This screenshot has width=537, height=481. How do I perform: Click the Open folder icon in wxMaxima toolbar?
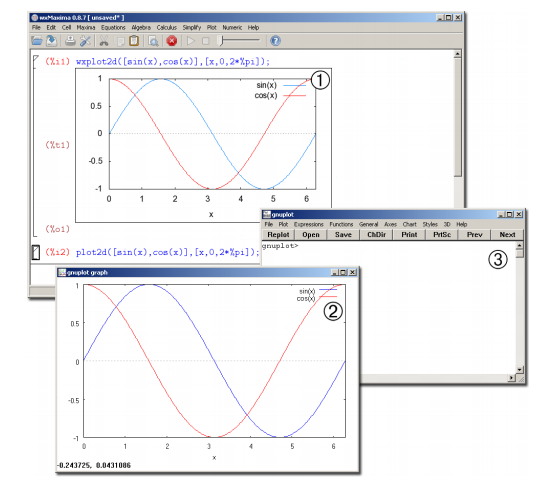point(37,41)
